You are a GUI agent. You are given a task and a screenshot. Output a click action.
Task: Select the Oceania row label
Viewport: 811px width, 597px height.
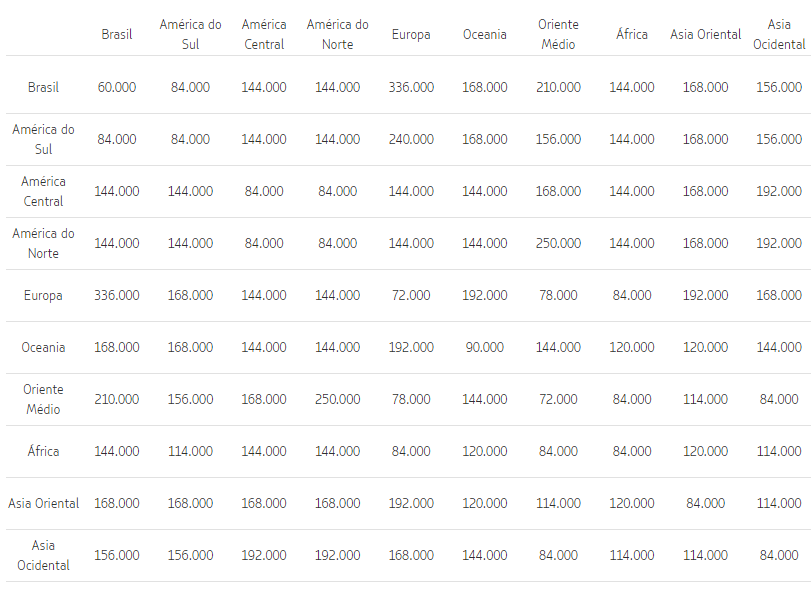43,347
